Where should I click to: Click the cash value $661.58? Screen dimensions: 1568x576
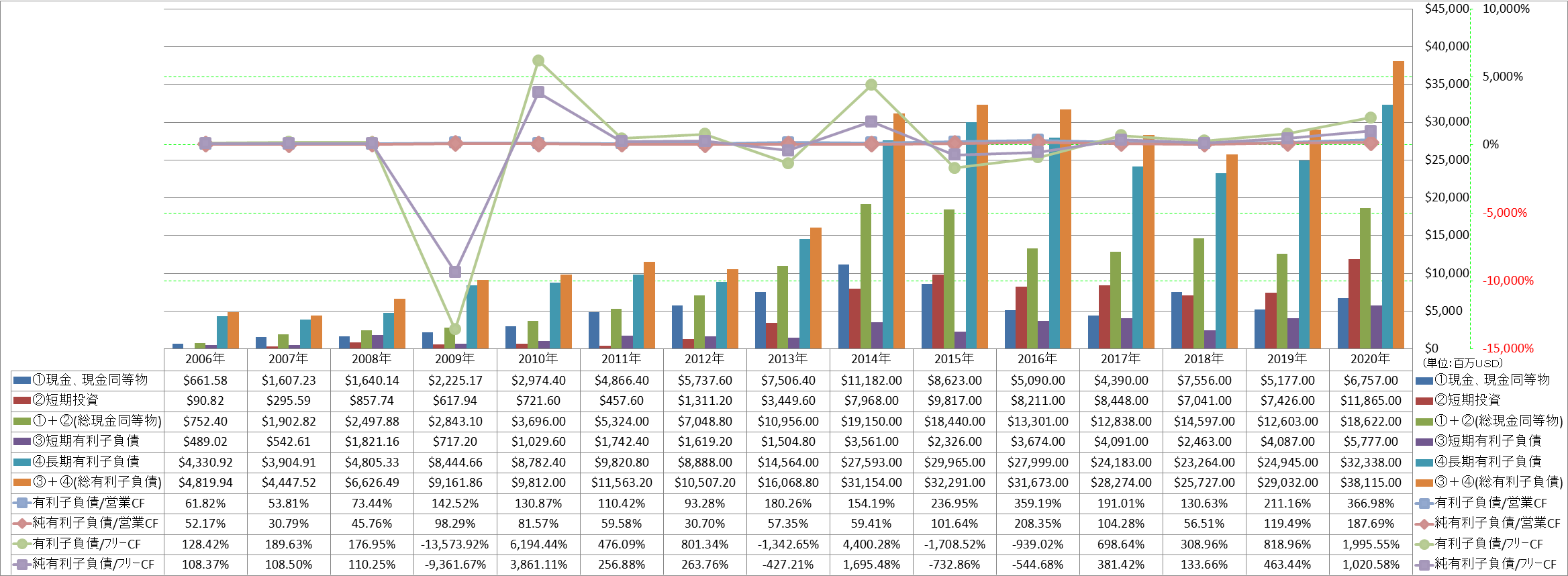coord(205,381)
